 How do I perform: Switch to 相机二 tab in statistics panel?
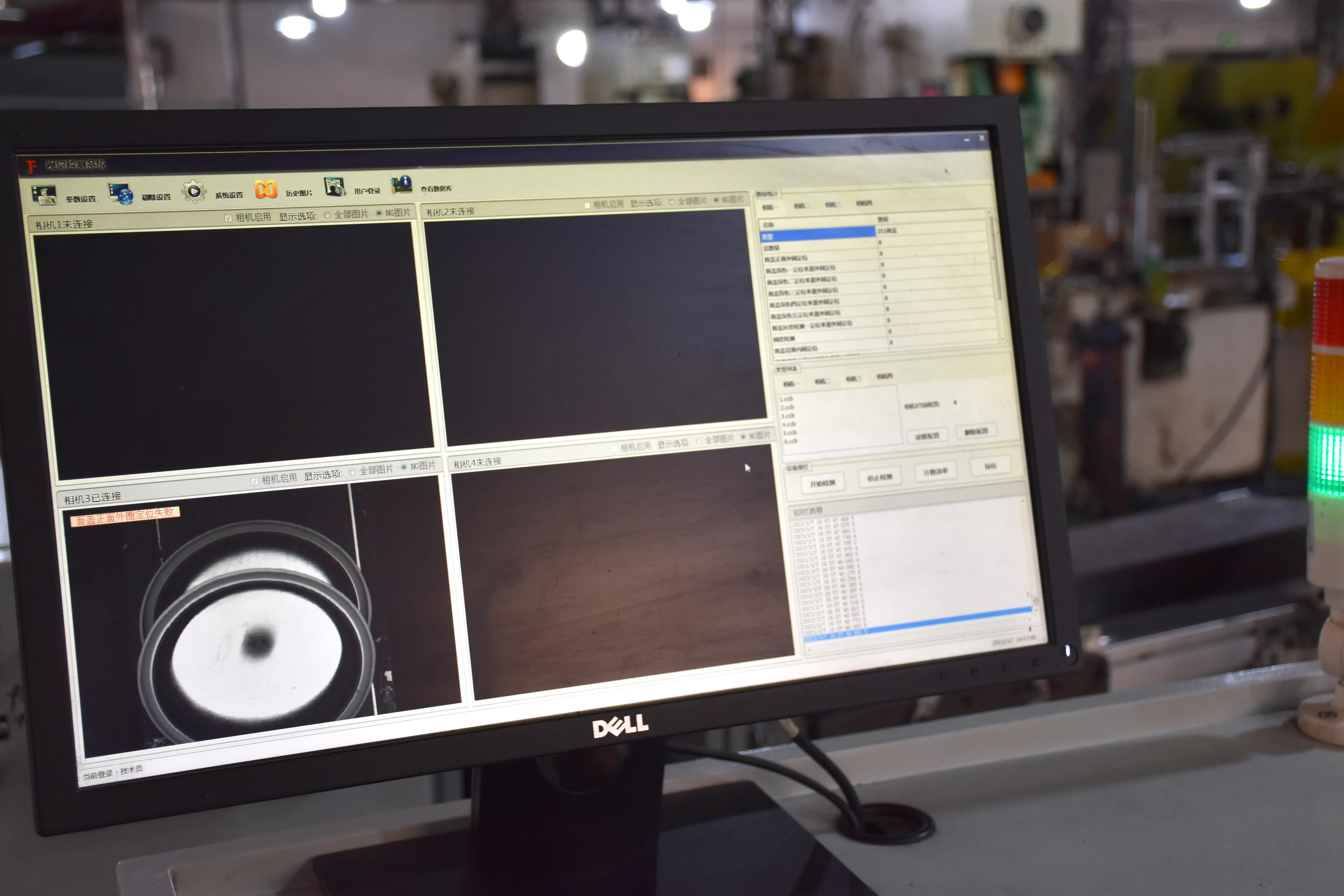(x=801, y=206)
